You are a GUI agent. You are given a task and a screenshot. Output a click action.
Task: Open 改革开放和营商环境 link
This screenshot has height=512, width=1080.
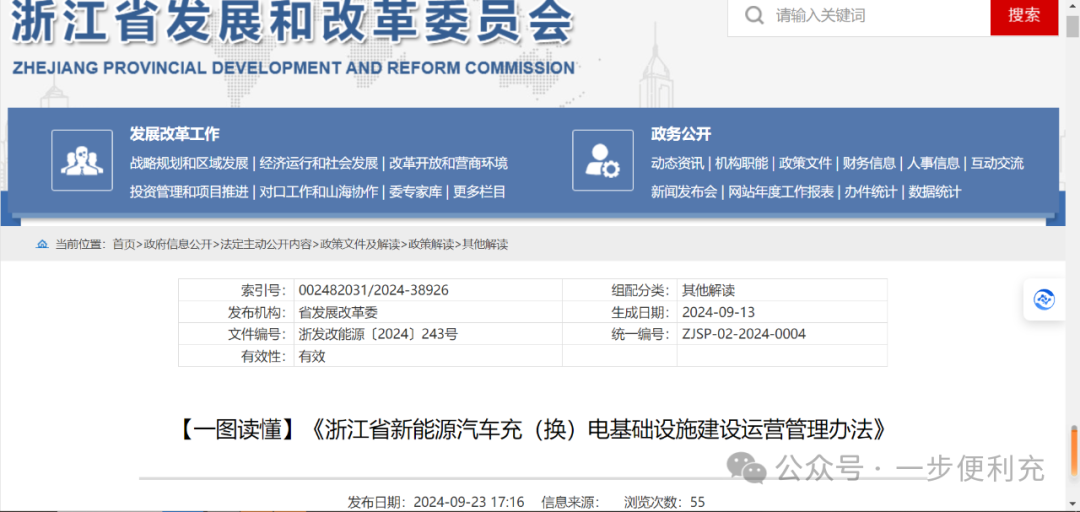tap(448, 163)
